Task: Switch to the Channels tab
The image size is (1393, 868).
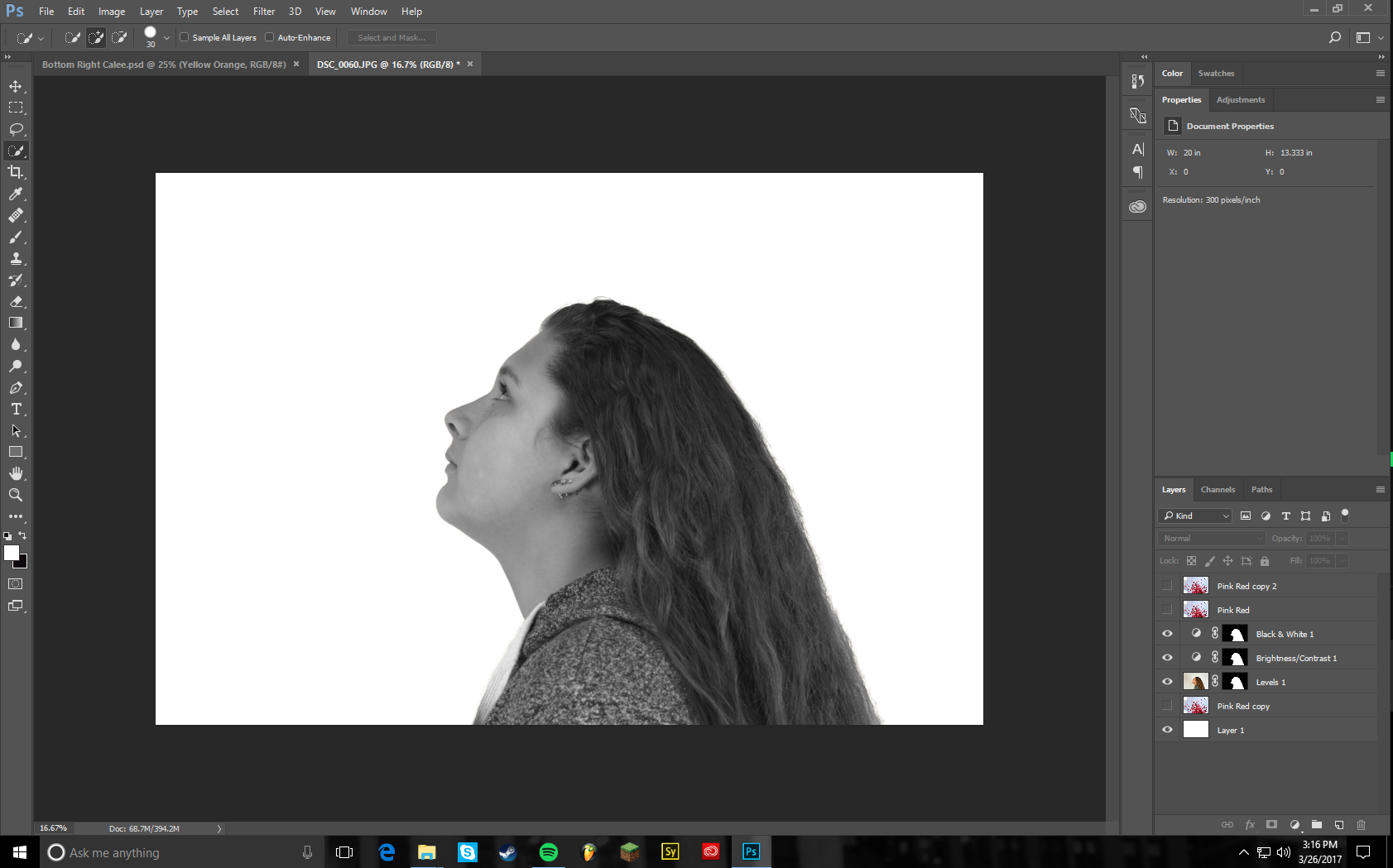Action: (1218, 489)
